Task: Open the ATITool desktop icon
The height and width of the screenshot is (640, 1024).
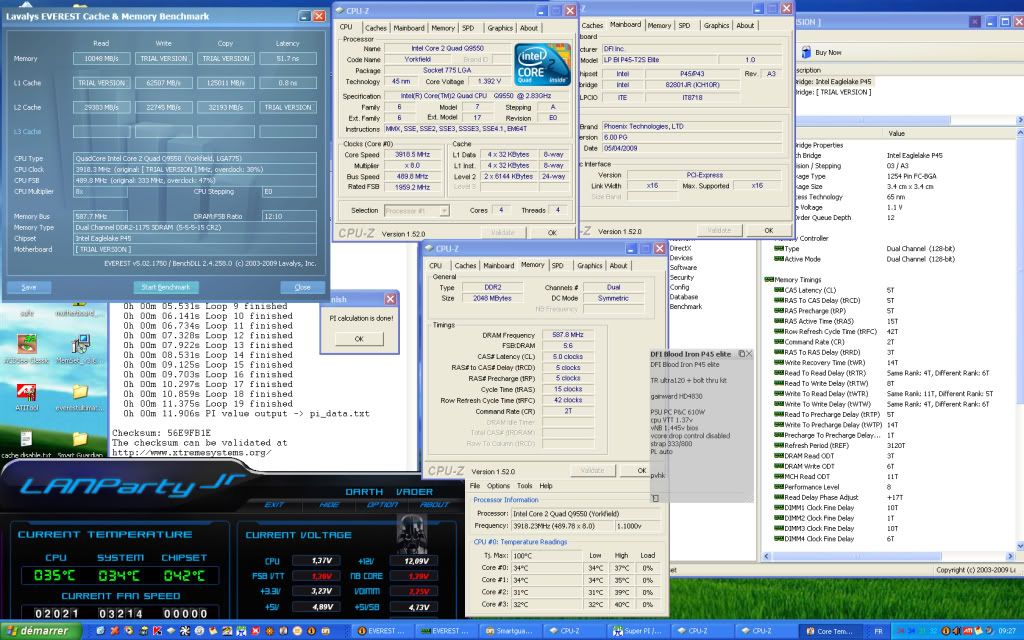Action: pyautogui.click(x=27, y=394)
